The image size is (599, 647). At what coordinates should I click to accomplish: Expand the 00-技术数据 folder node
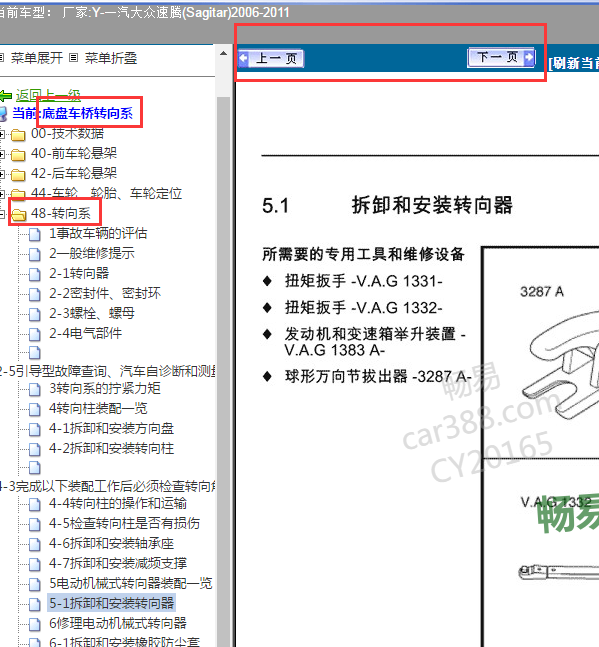click(x=2, y=134)
